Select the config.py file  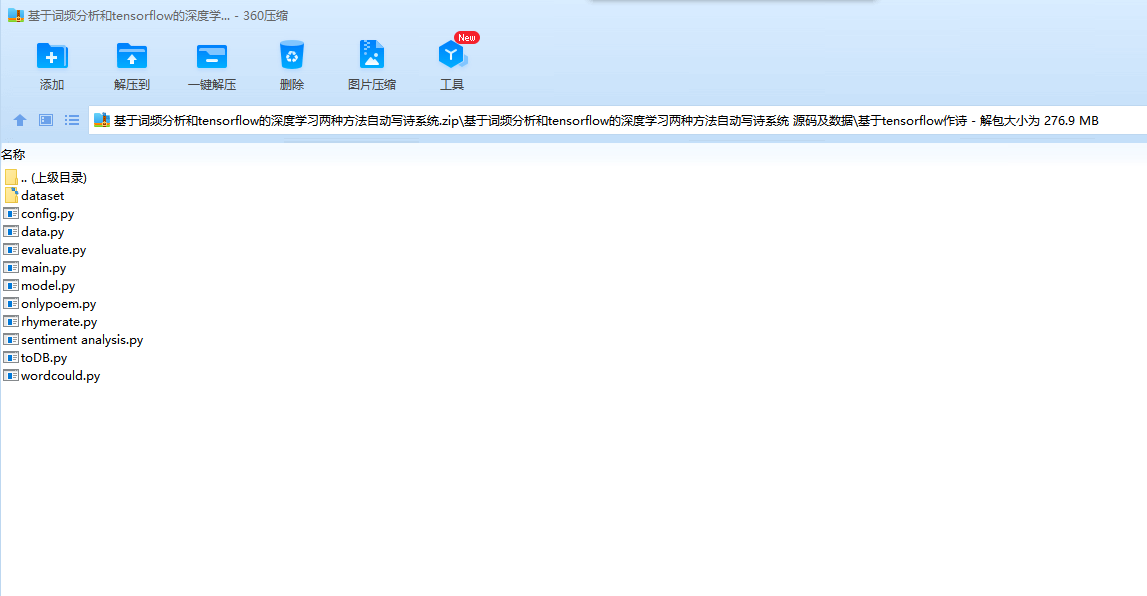[39, 214]
